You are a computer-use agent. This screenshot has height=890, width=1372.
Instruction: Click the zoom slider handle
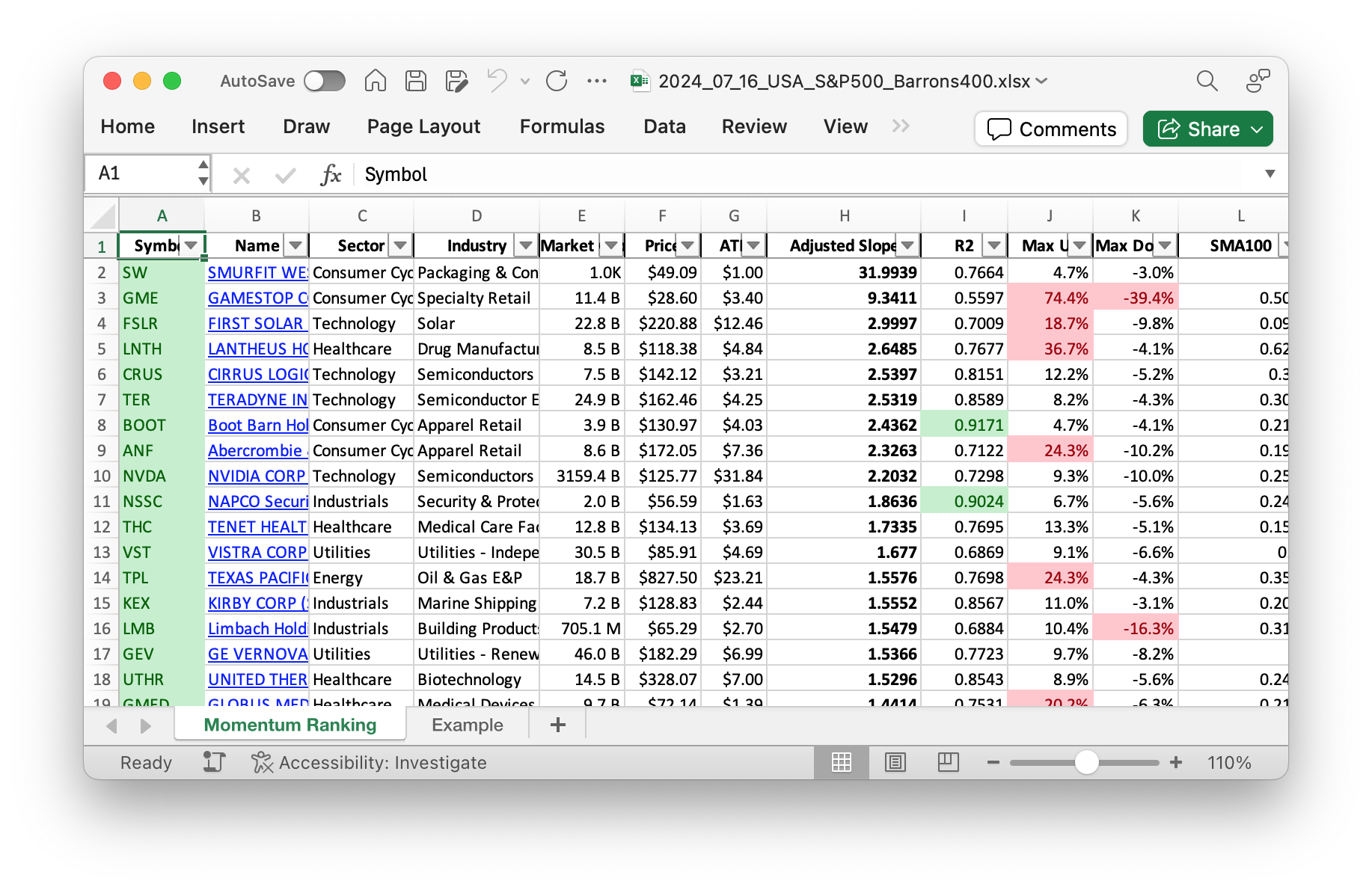1086,762
